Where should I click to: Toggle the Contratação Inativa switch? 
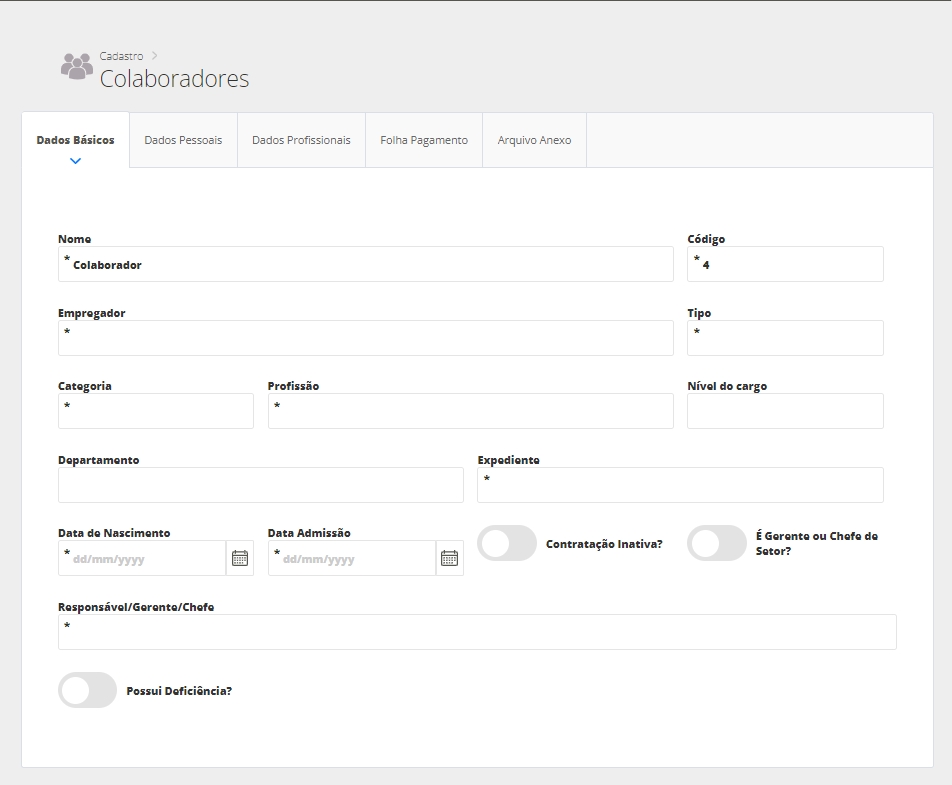coord(507,544)
